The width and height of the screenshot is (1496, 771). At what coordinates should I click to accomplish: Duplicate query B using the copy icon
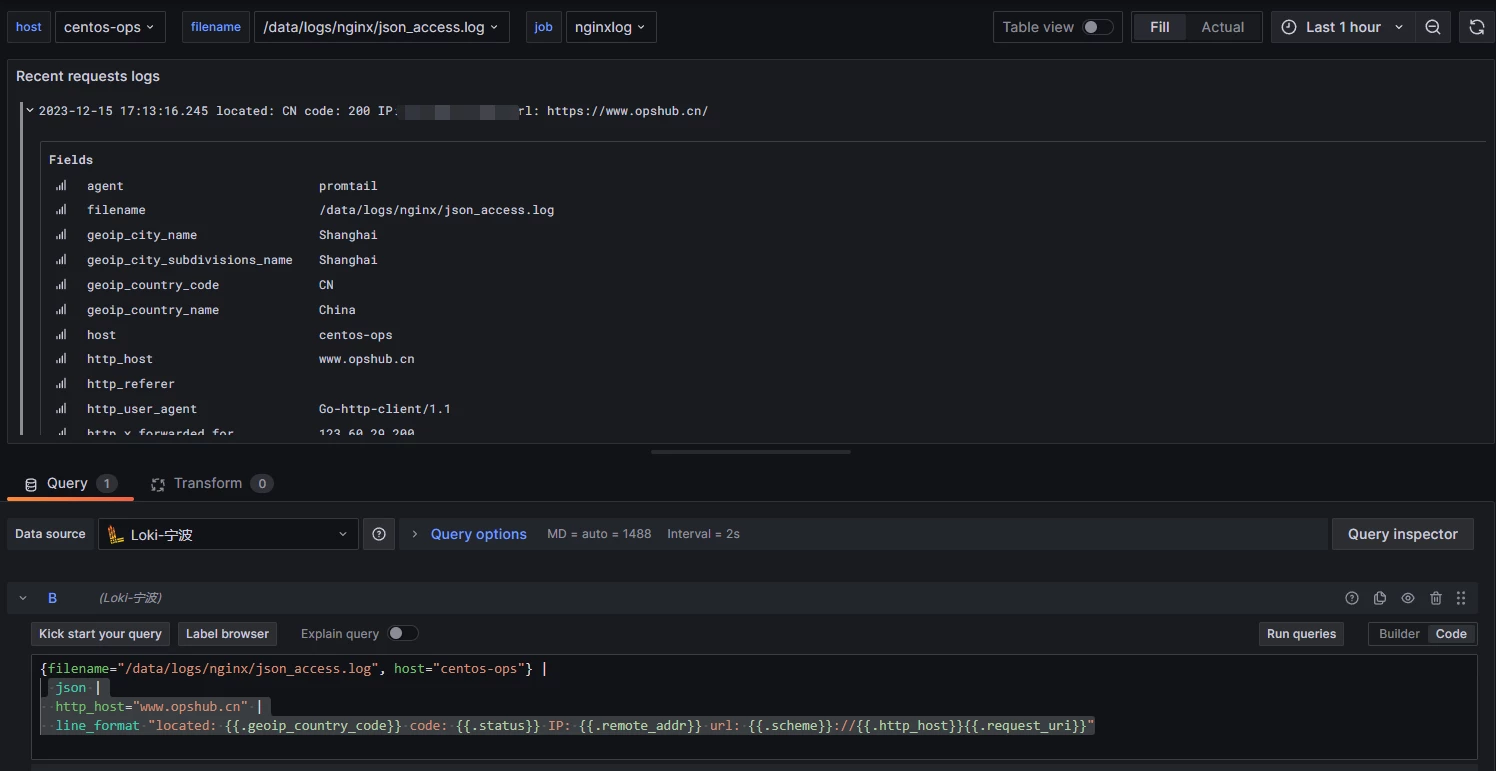click(1380, 597)
